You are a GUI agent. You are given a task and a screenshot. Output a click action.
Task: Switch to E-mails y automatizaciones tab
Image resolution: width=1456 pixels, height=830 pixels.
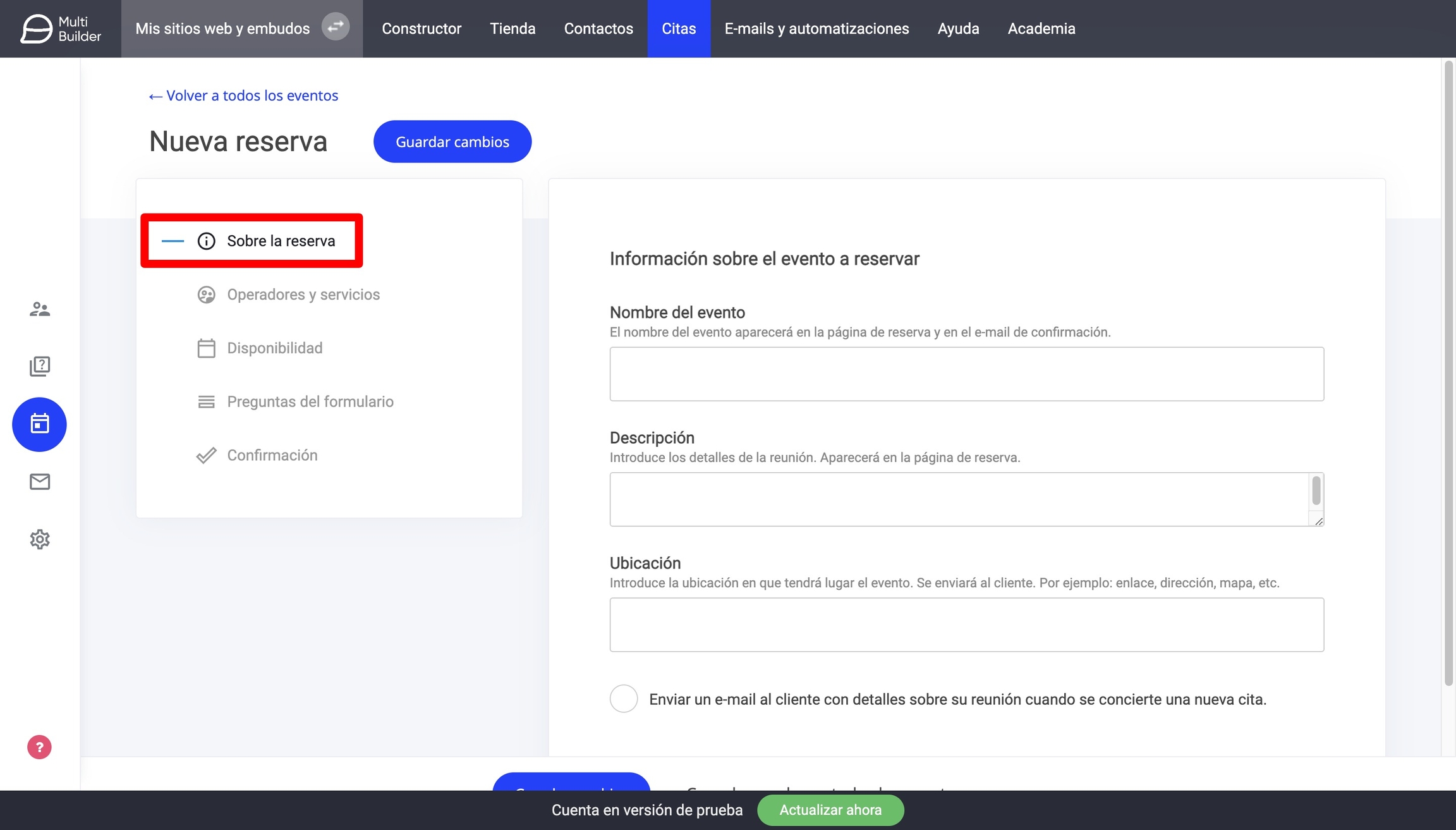coord(816,28)
